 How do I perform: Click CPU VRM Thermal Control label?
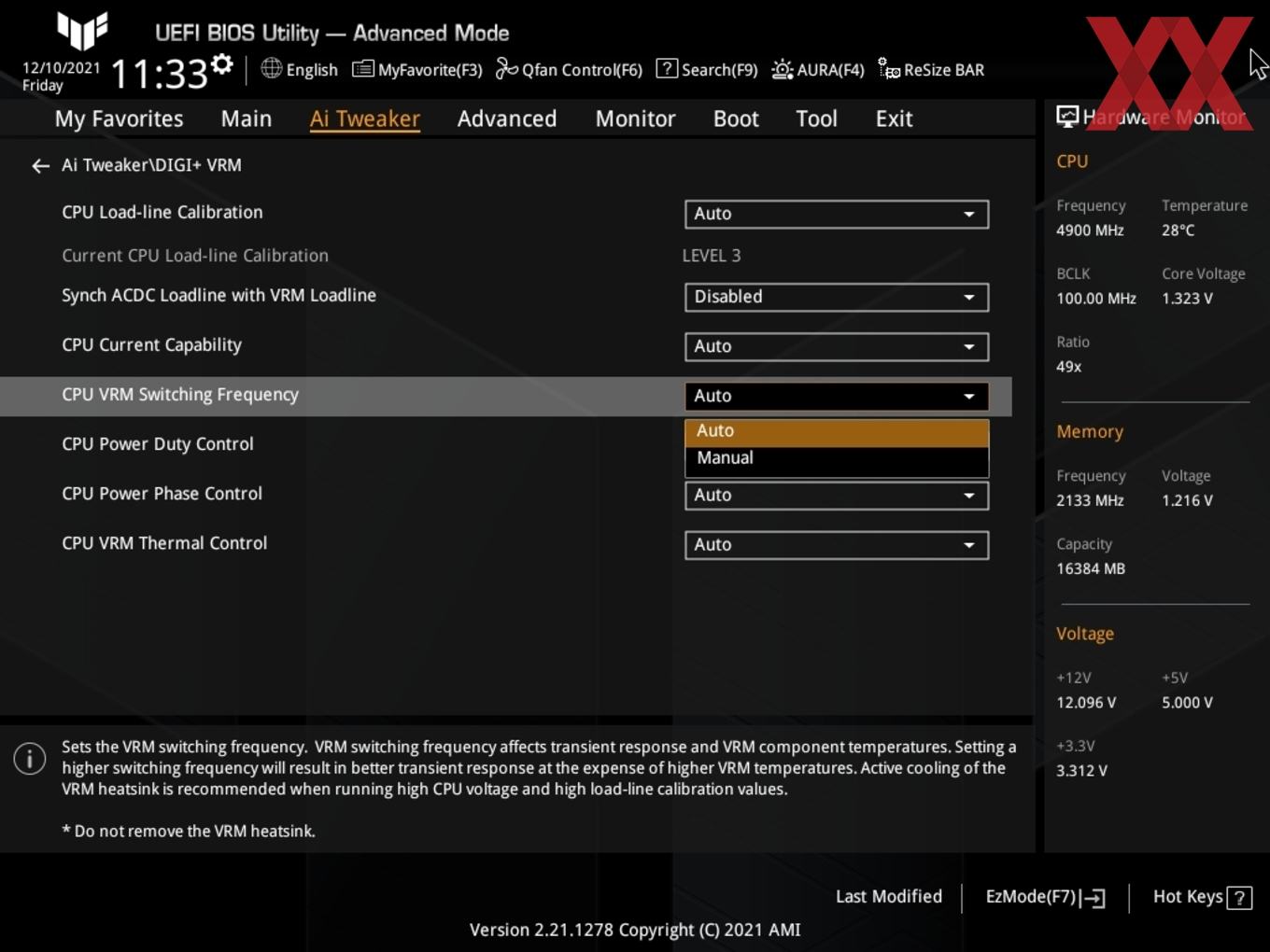click(x=164, y=543)
